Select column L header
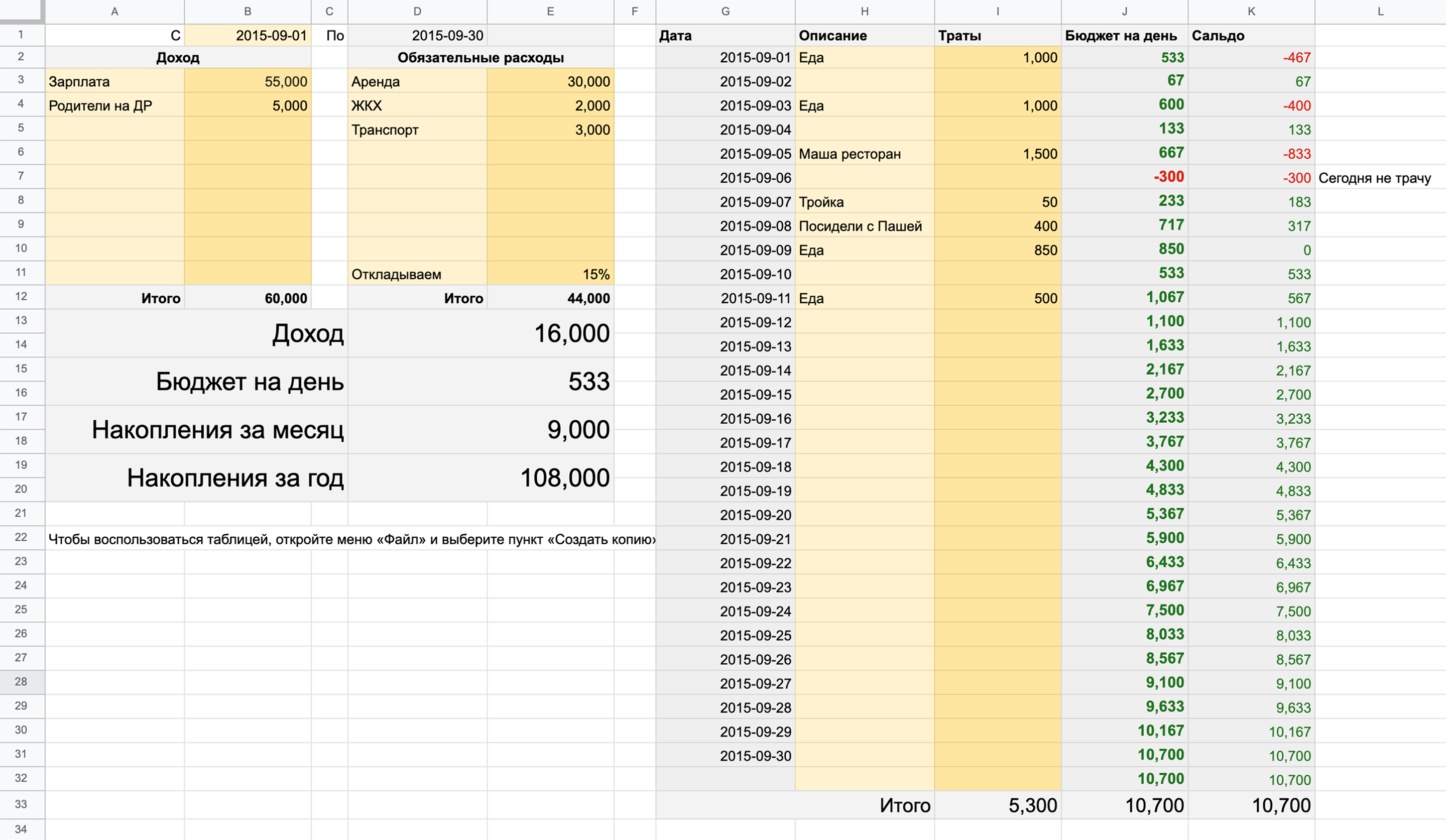This screenshot has width=1446, height=840. coord(1380,12)
